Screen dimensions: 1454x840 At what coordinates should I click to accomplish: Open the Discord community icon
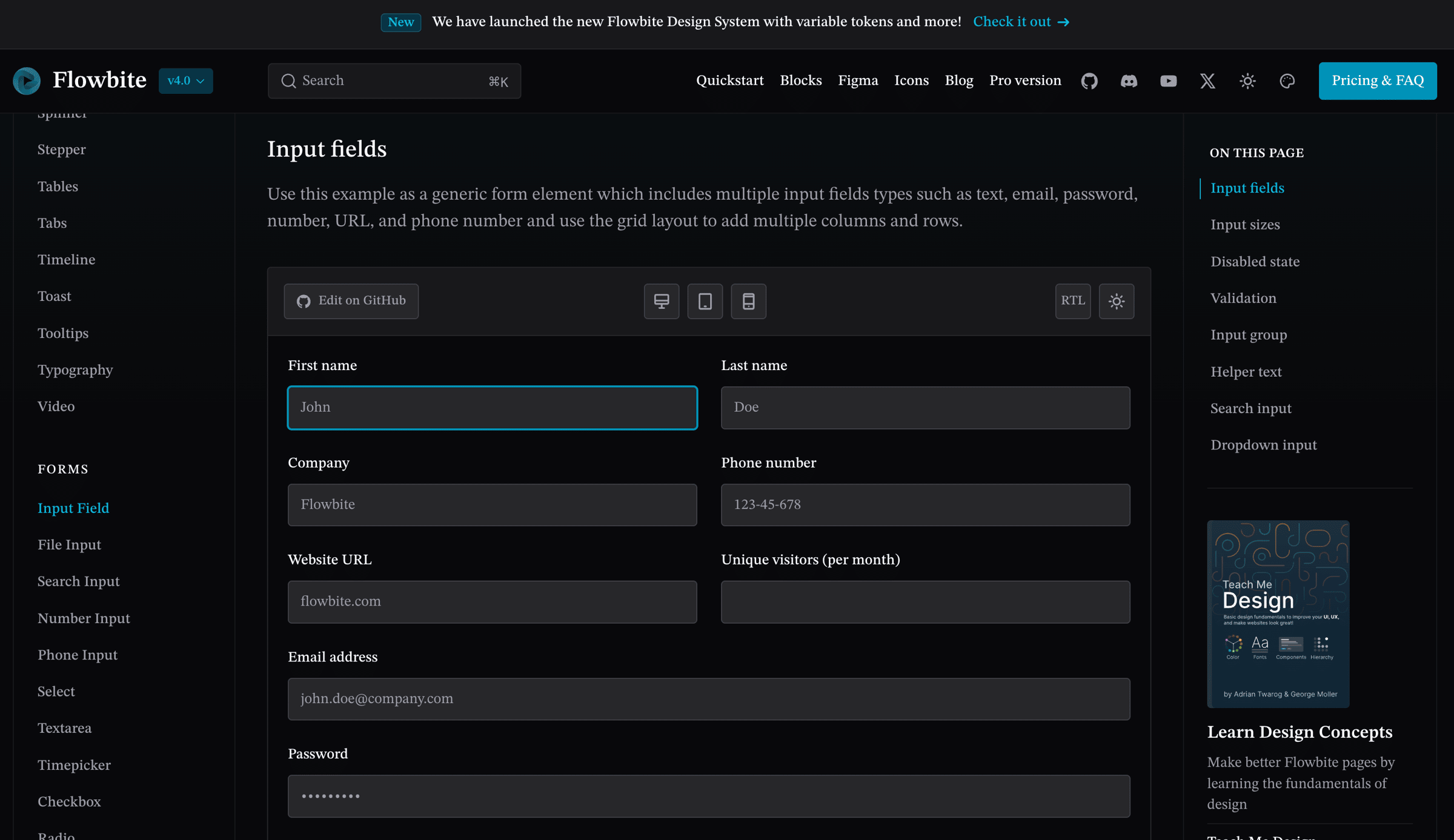click(1129, 81)
